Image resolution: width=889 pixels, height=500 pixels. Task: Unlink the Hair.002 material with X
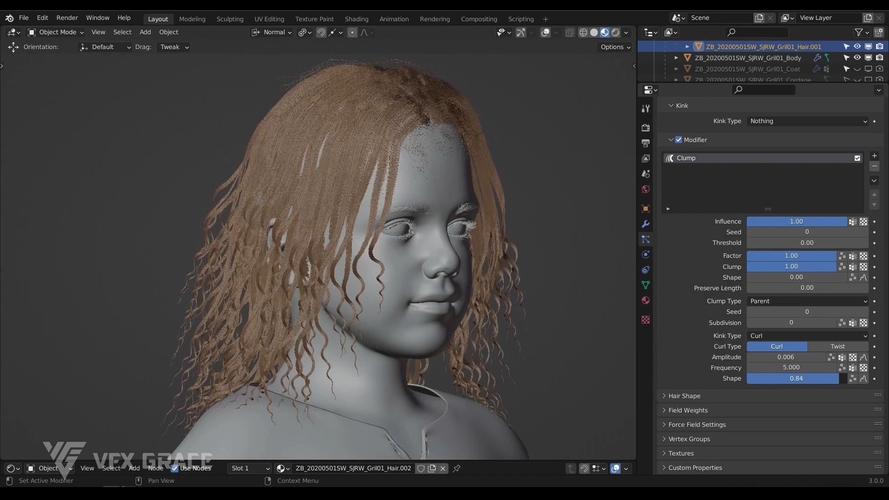coord(443,468)
